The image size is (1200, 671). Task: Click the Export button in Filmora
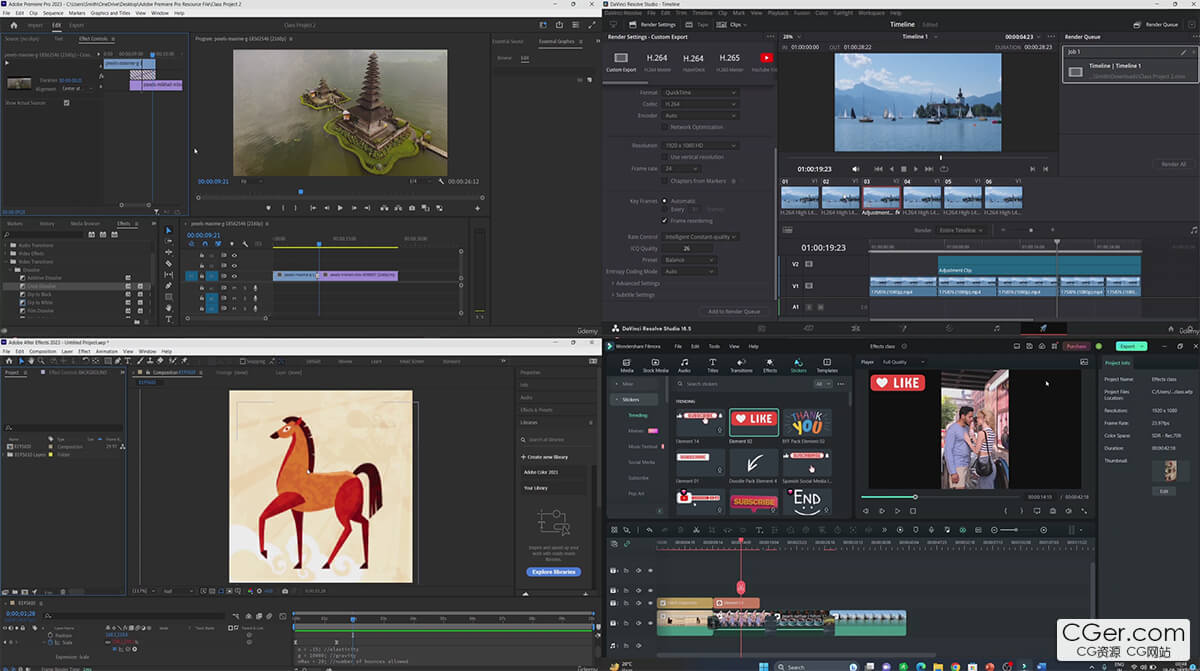coord(1130,346)
